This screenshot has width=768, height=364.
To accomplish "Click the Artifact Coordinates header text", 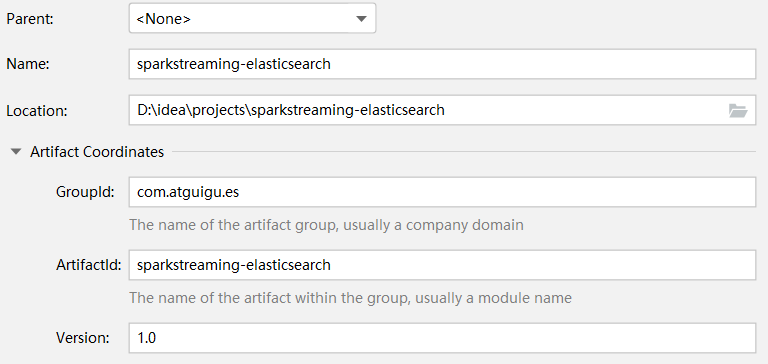I will click(97, 152).
